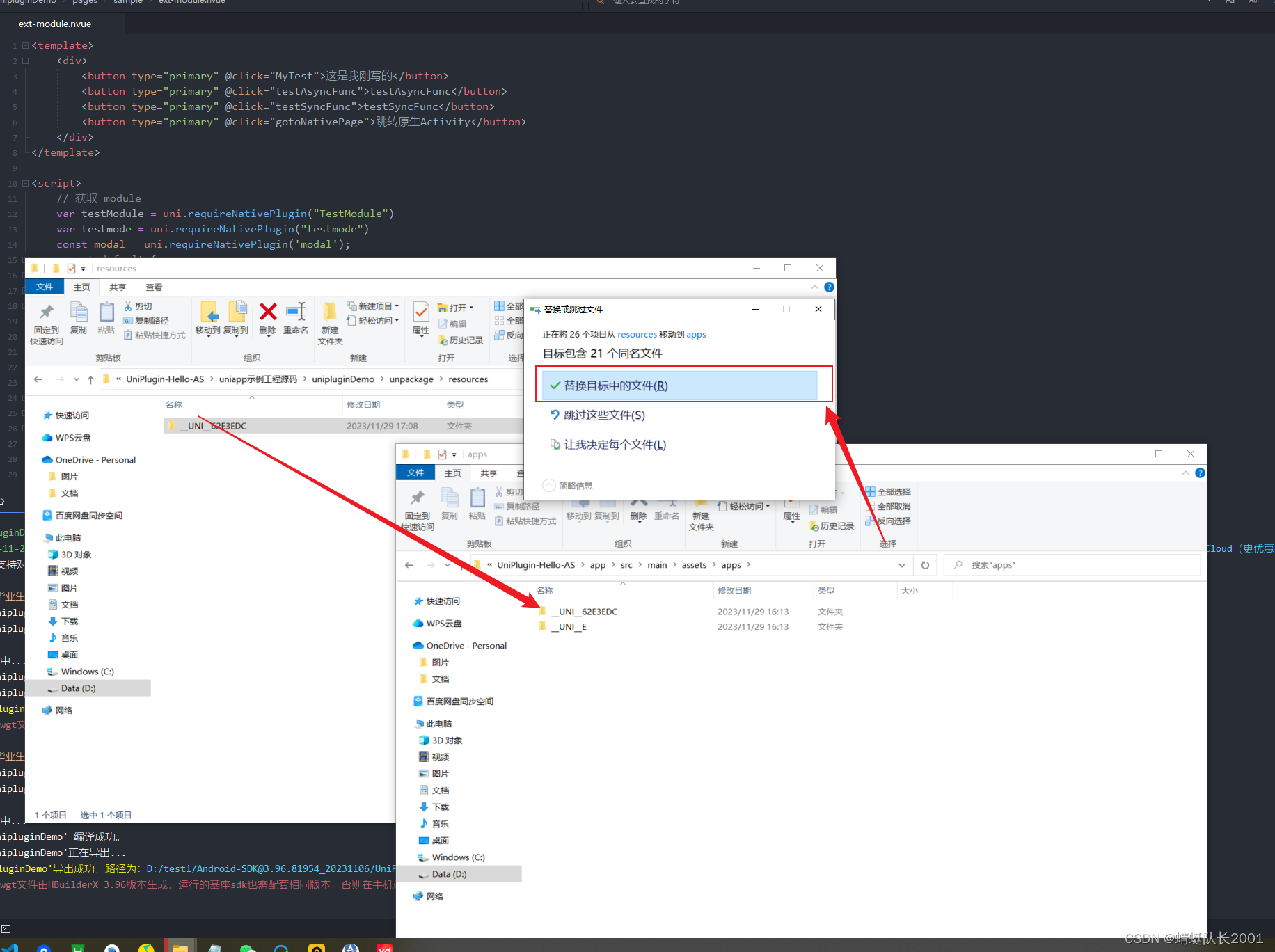Click Windows (C:) in resources window sidebar
The image size is (1275, 952).
tap(87, 672)
